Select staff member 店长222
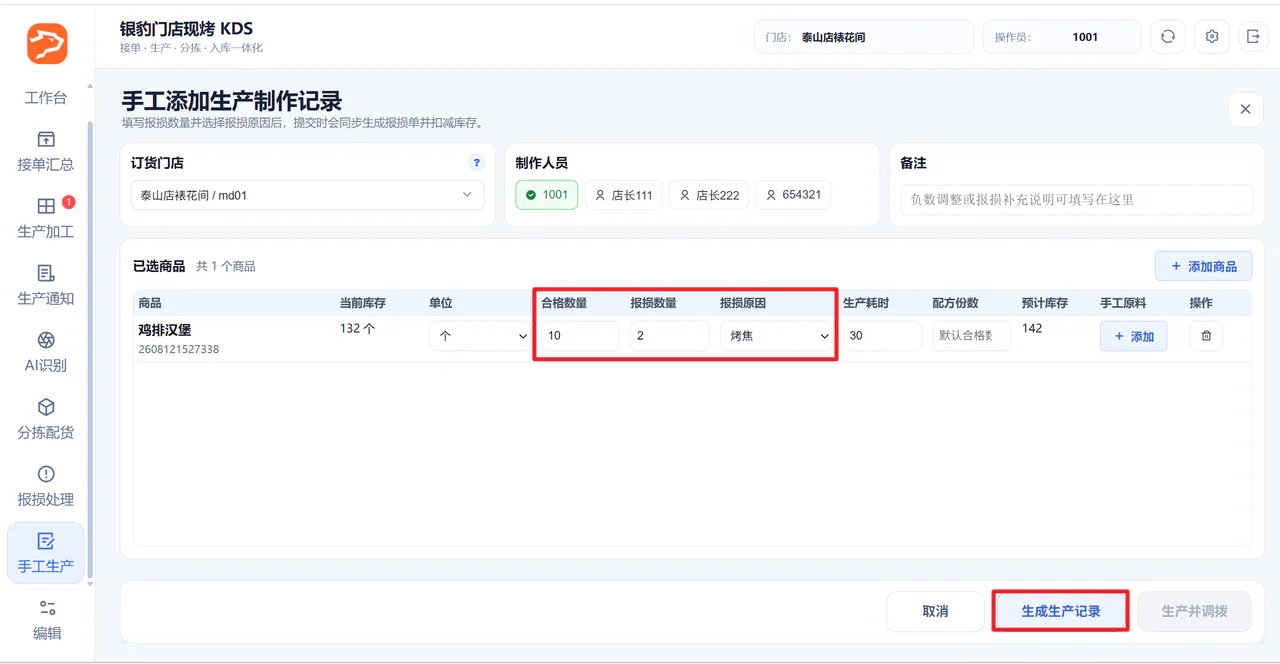This screenshot has height=664, width=1280. [710, 195]
